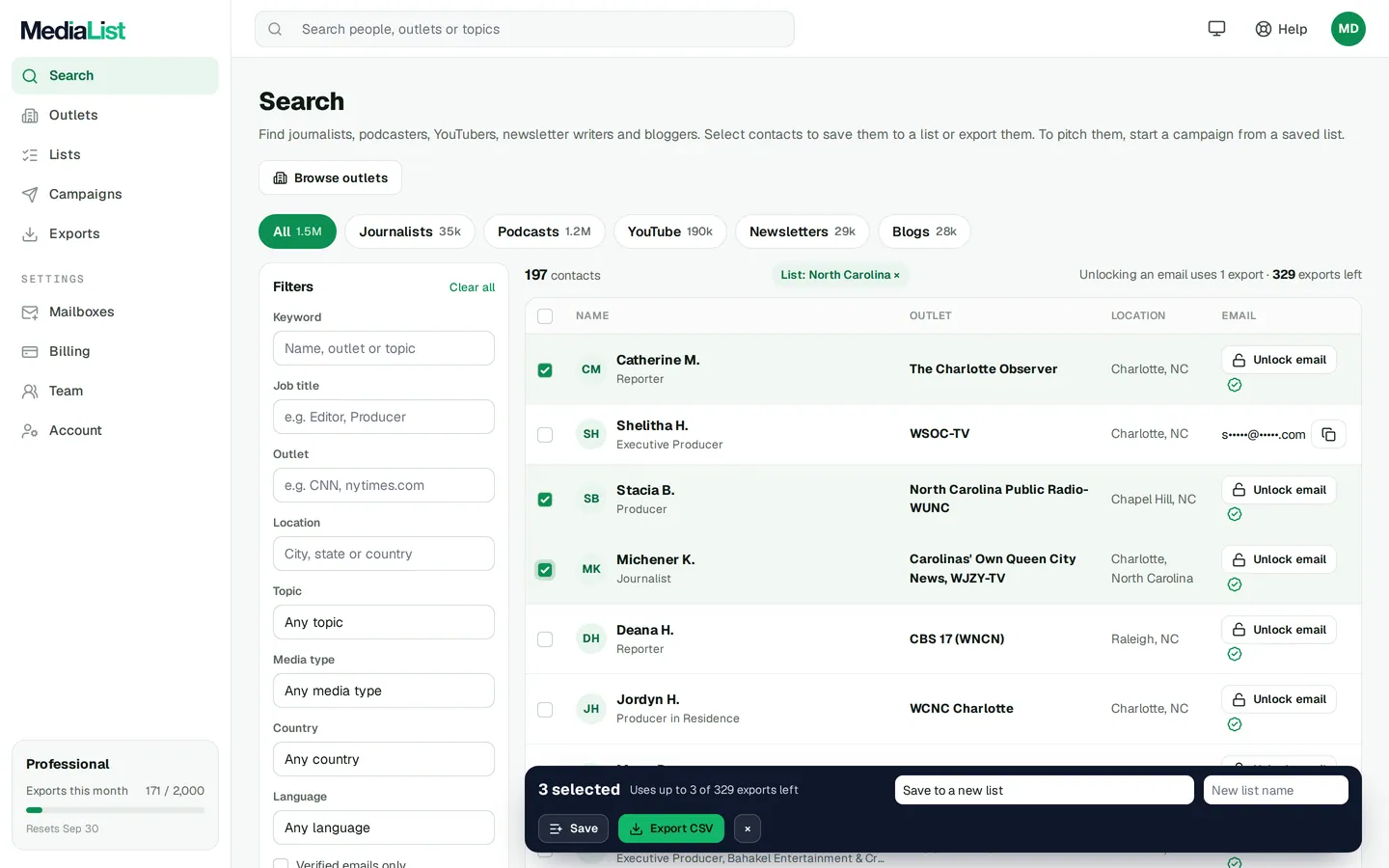Image resolution: width=1389 pixels, height=868 pixels.
Task: Open the Any media type dropdown
Action: click(x=384, y=691)
